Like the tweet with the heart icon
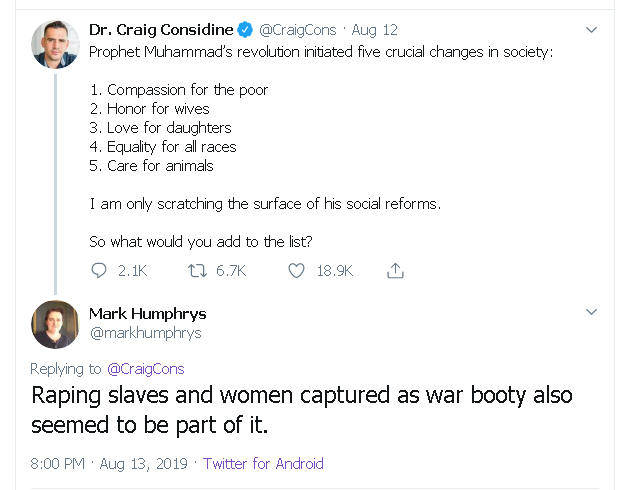Image resolution: width=624 pixels, height=490 pixels. tap(296, 270)
